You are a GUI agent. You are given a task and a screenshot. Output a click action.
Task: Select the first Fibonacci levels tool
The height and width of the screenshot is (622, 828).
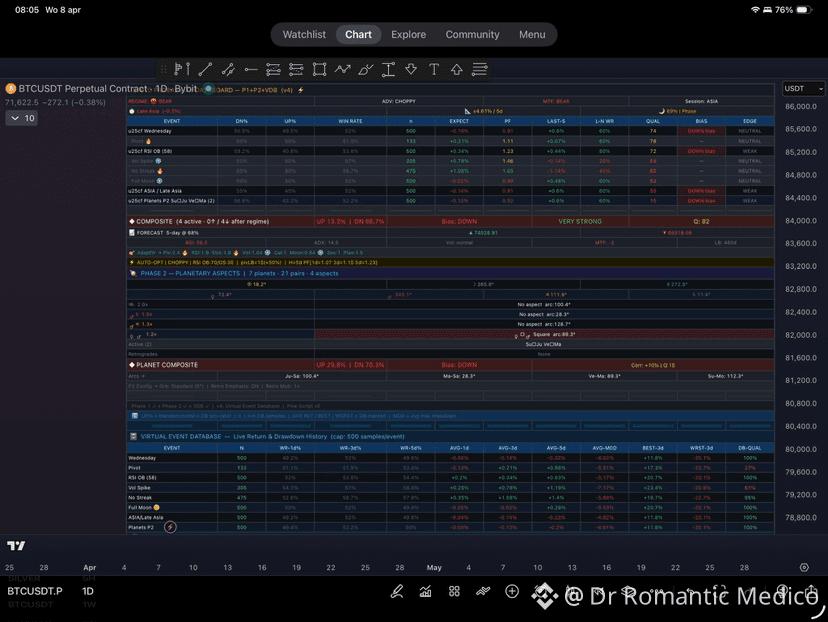(273, 69)
